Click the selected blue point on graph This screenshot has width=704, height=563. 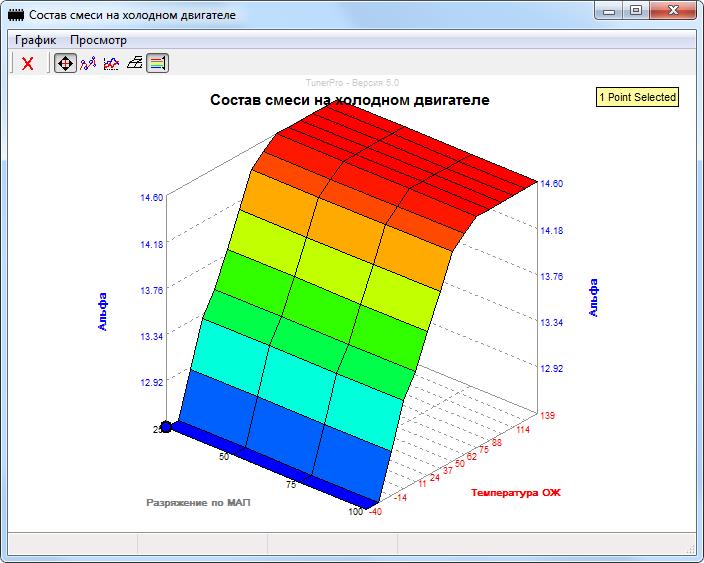(166, 426)
